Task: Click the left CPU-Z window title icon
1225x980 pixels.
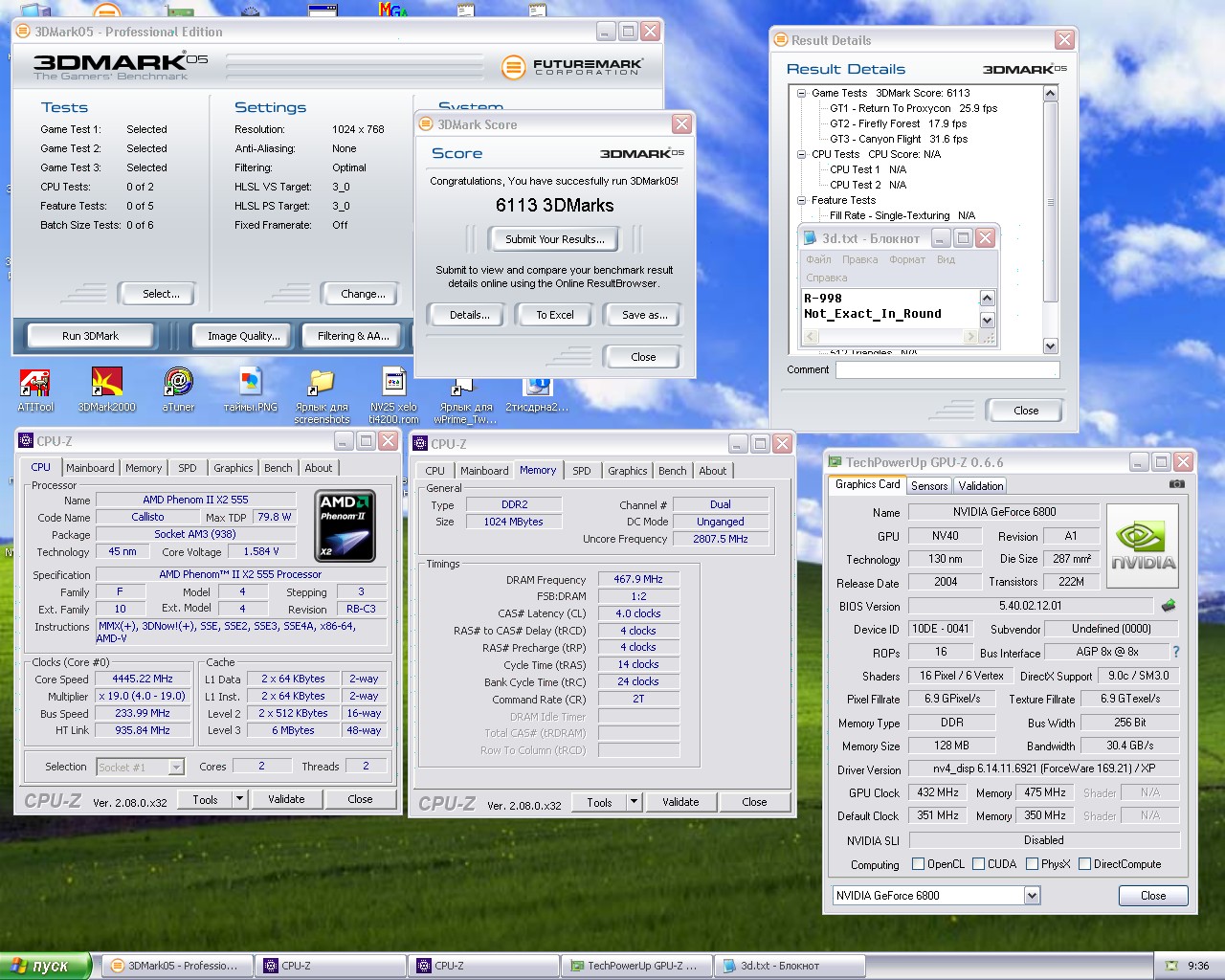Action: (26, 441)
